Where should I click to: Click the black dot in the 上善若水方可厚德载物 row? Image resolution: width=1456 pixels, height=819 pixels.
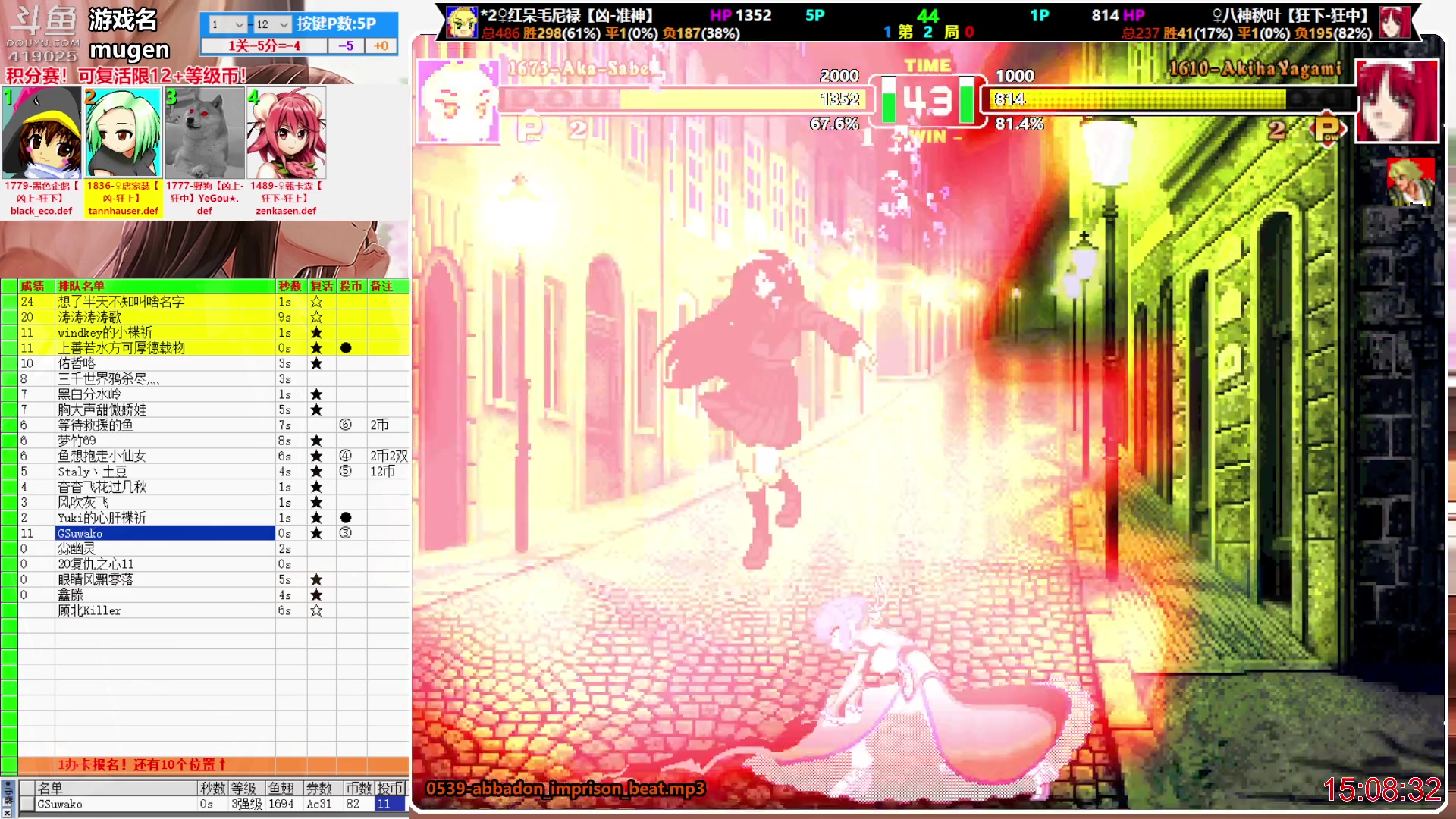[x=346, y=348]
